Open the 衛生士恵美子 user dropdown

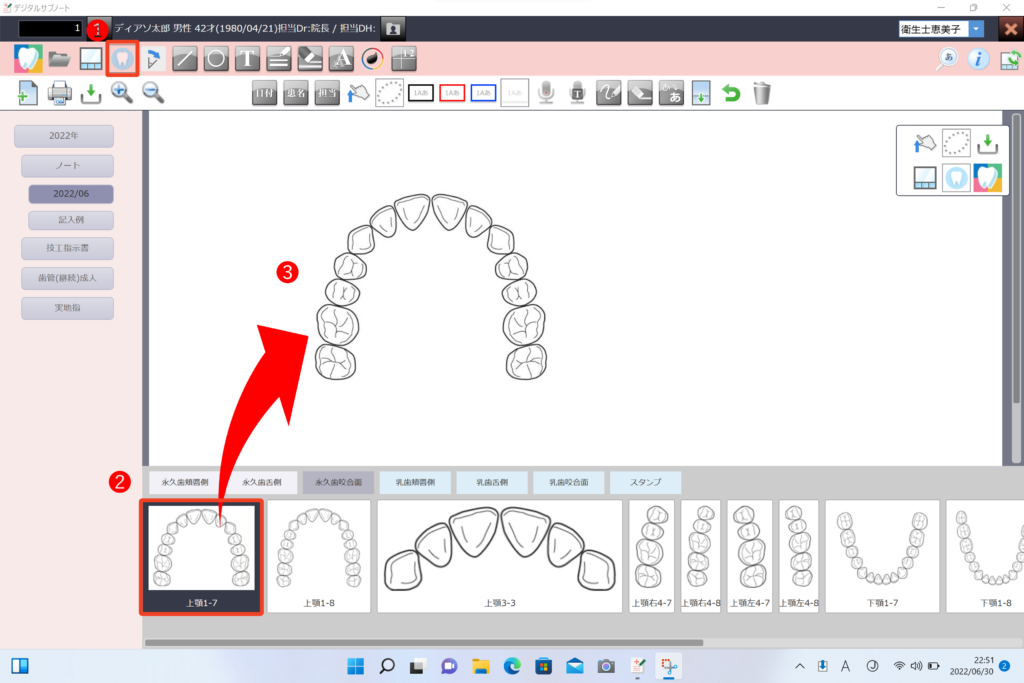(x=976, y=29)
